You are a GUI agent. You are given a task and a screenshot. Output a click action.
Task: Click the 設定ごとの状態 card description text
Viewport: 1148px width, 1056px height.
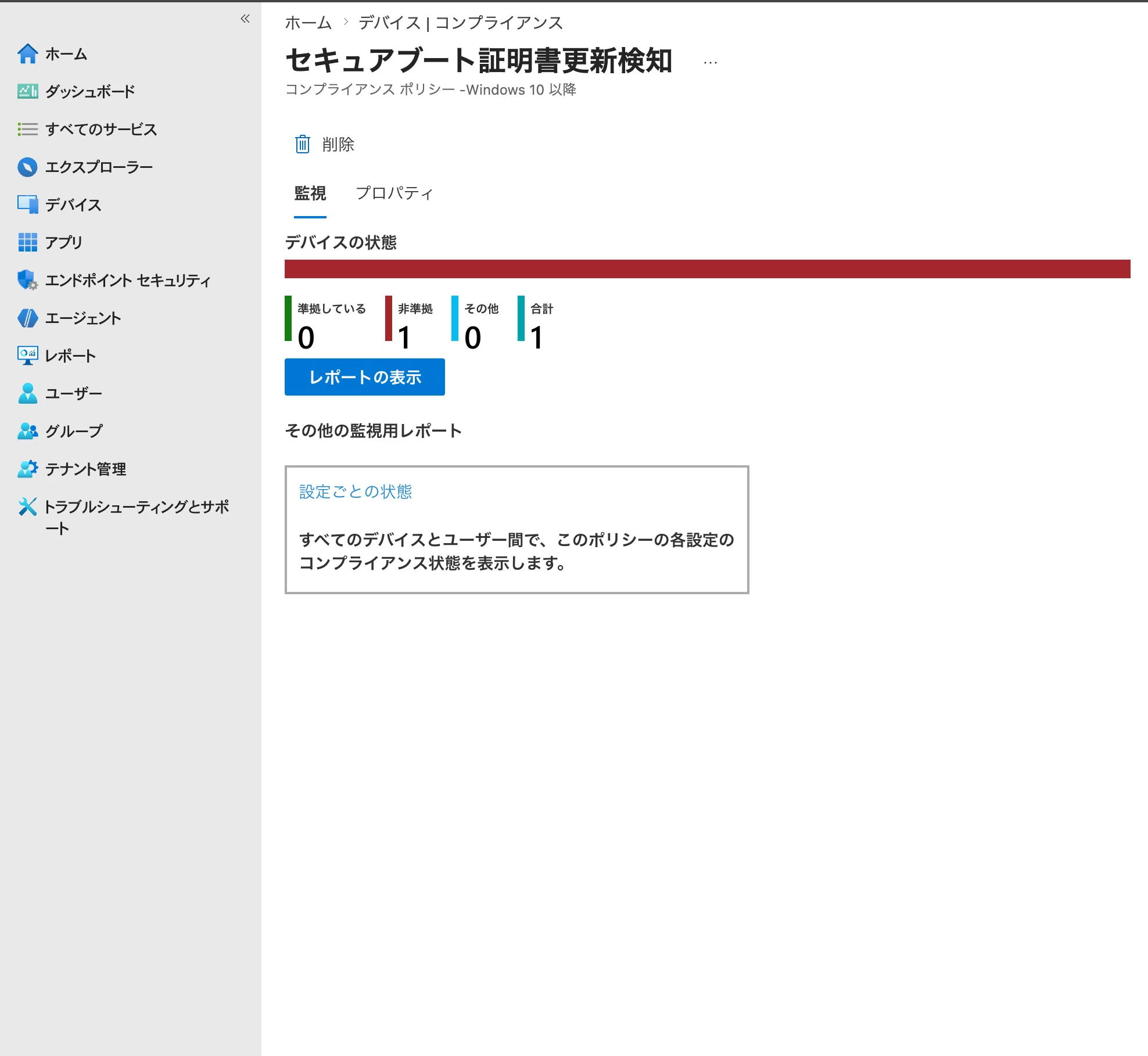click(516, 551)
